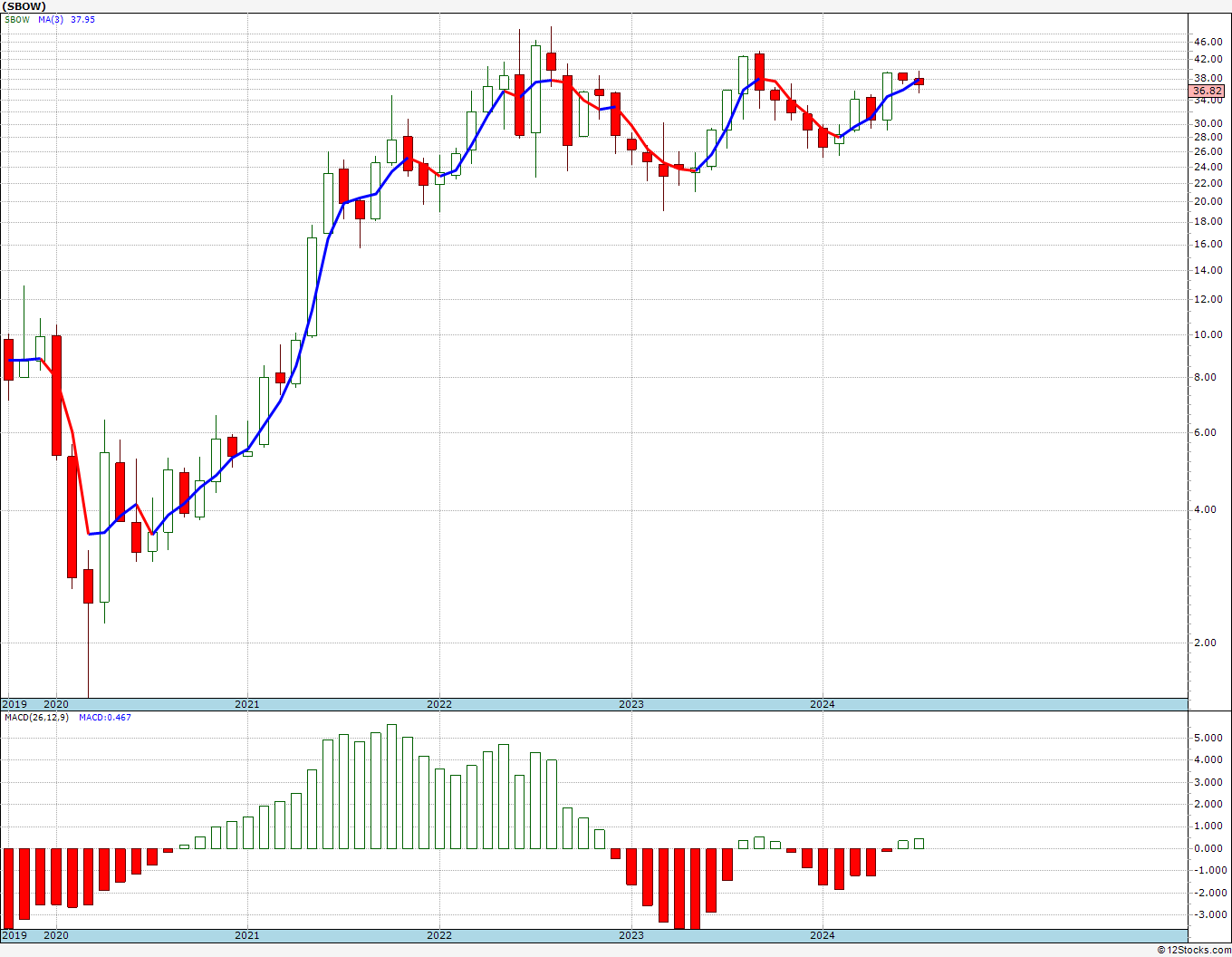Screen dimensions: 1232x957
Task: Pick the 3.000 MACD axis label
Action: [1209, 782]
